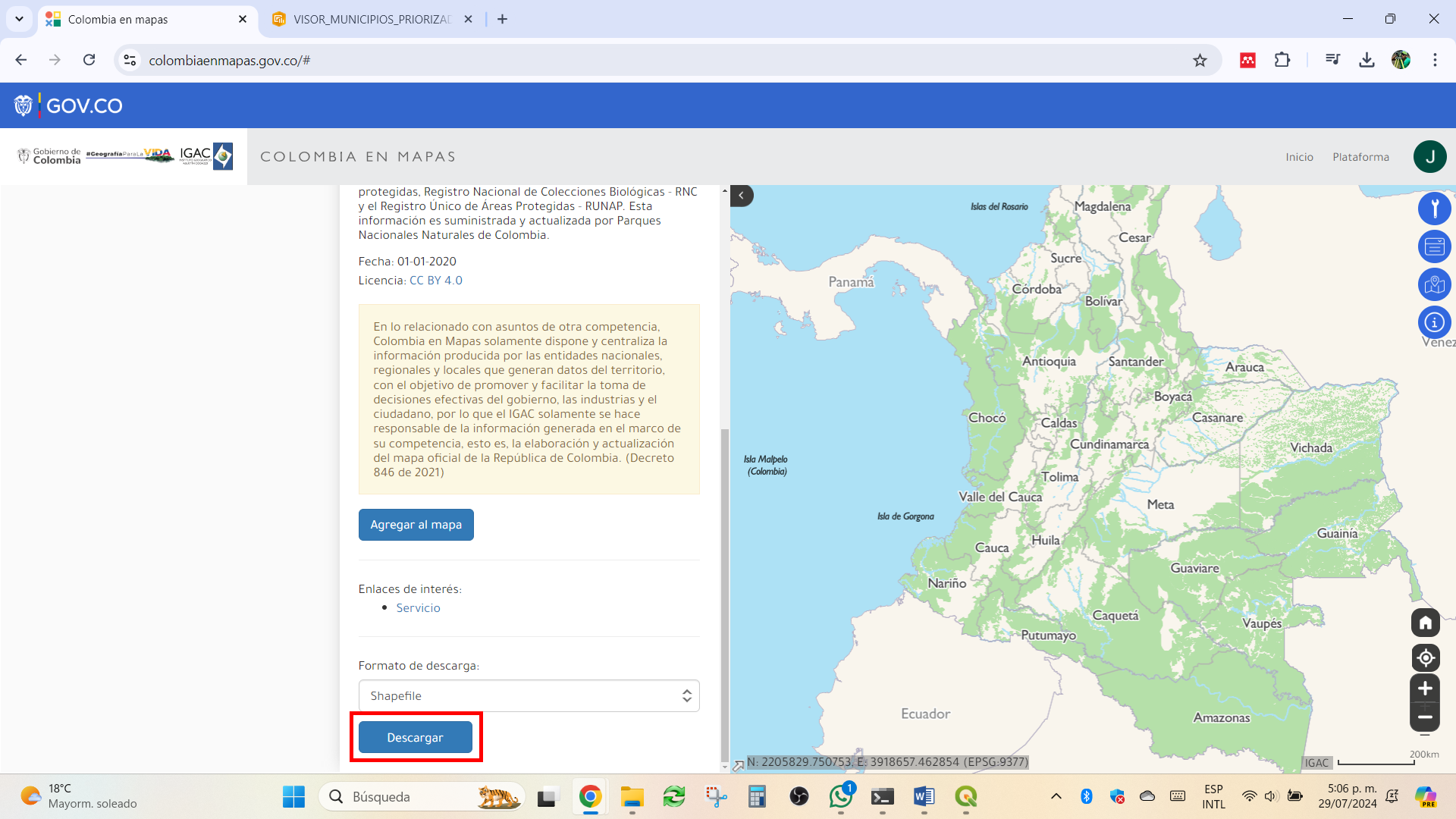This screenshot has height=819, width=1456.
Task: Open the map tools wrench icon
Action: pyautogui.click(x=1434, y=209)
